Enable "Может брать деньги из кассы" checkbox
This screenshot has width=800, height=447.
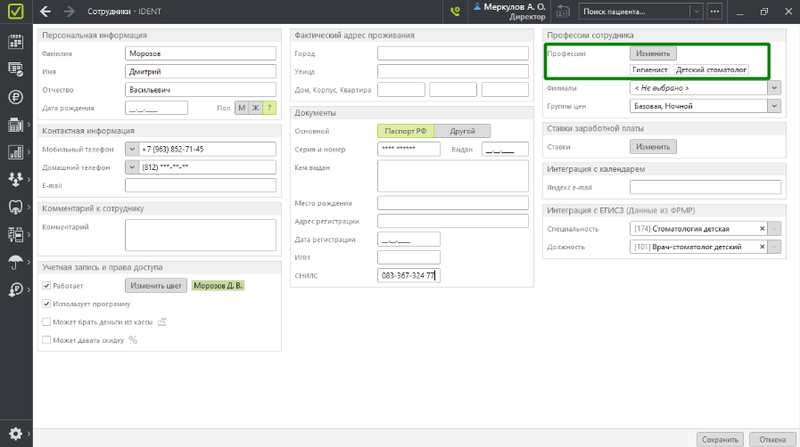[47, 321]
